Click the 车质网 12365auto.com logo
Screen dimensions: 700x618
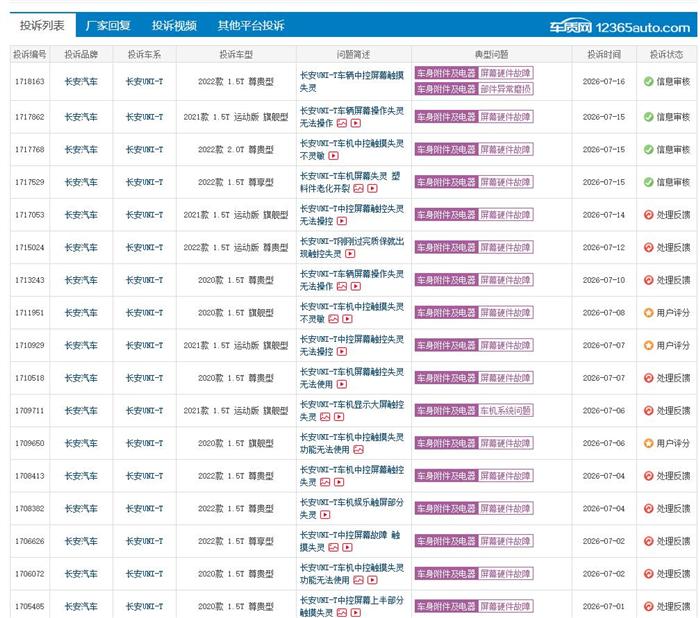coord(620,27)
